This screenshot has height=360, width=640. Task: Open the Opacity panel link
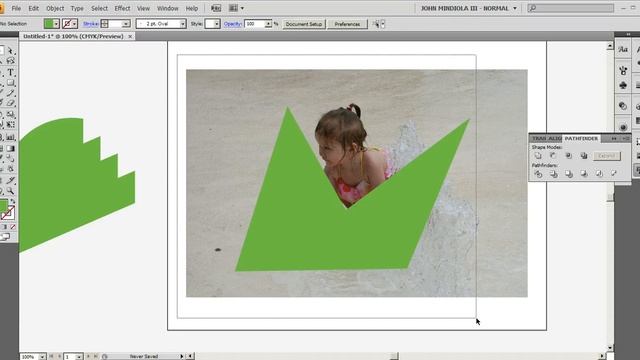(x=232, y=24)
